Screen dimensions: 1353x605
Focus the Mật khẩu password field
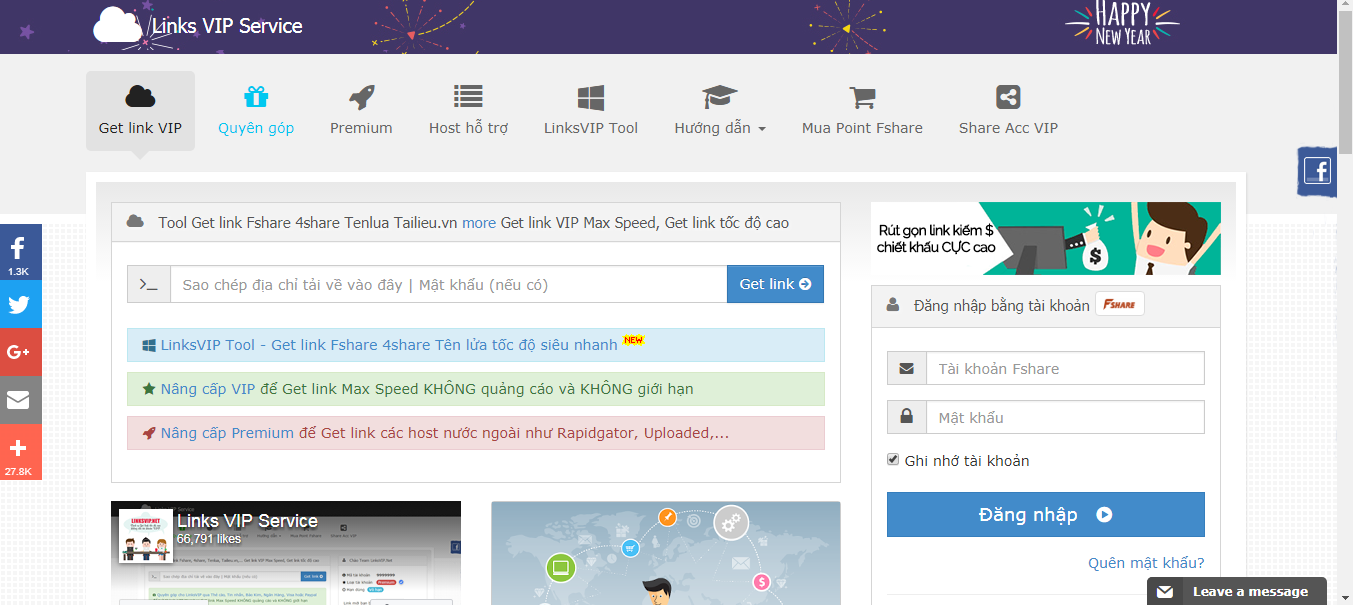click(1065, 417)
